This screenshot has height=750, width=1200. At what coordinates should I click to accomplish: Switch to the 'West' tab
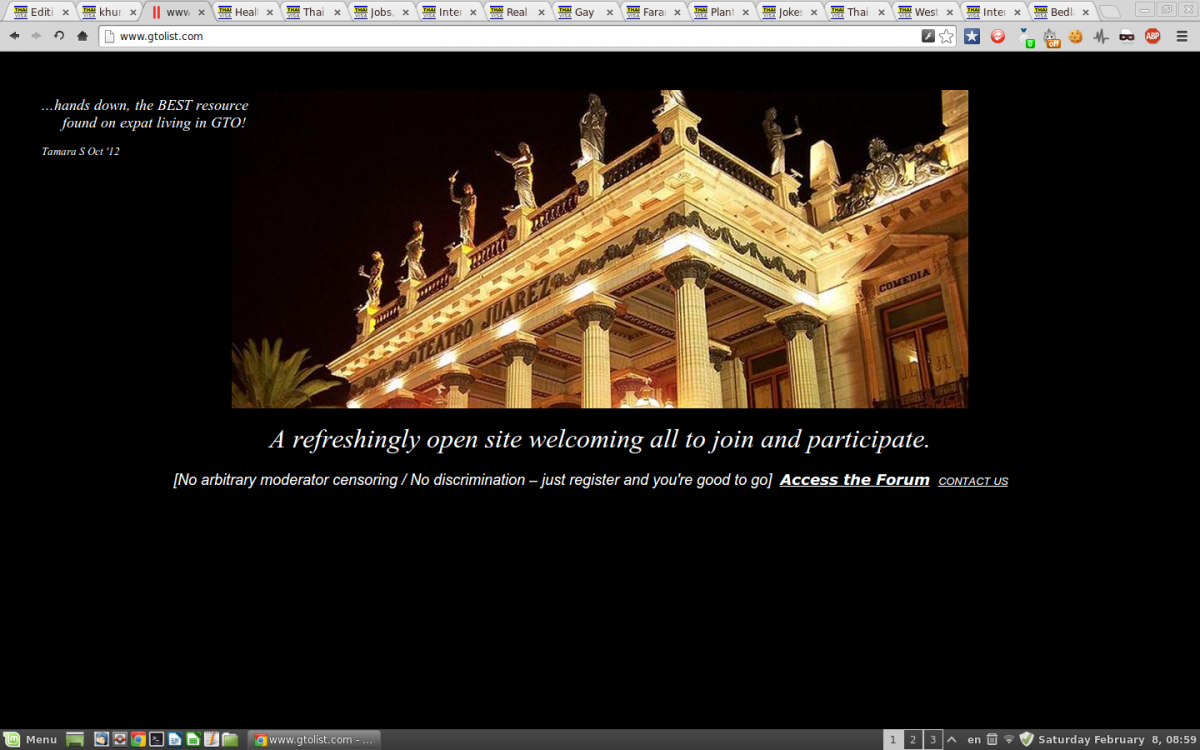coord(927,12)
